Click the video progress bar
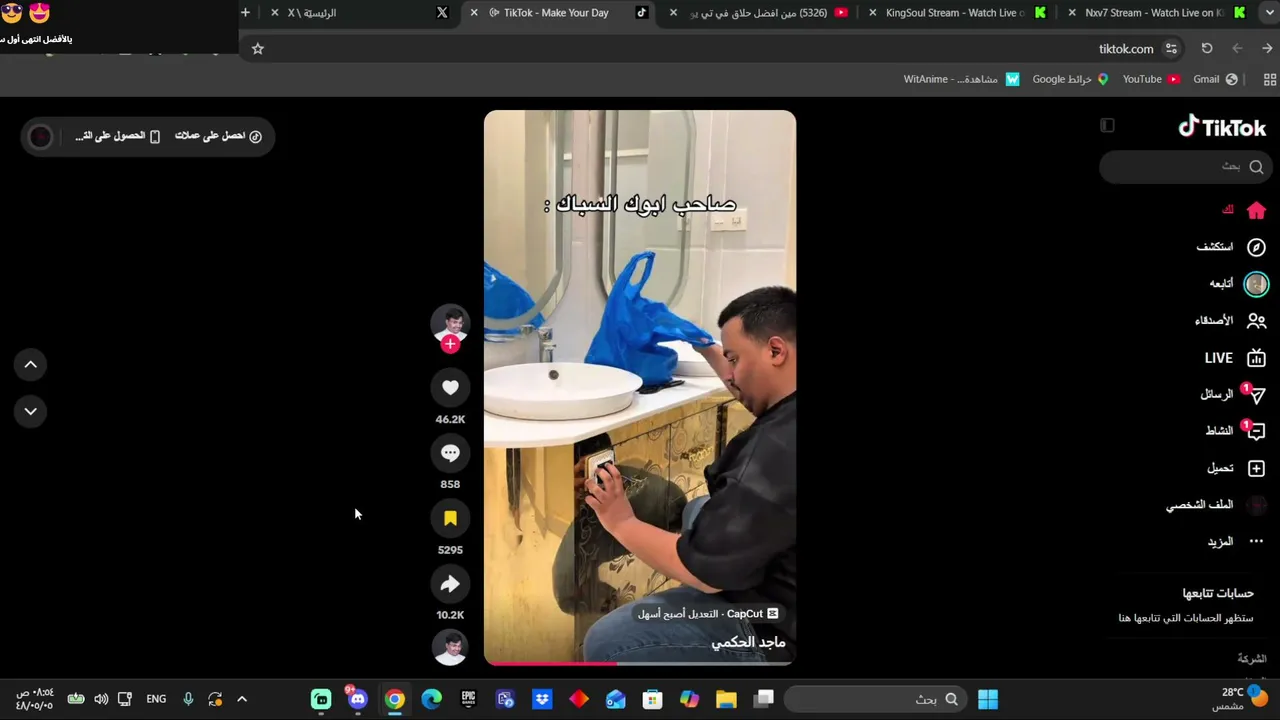The height and width of the screenshot is (720, 1280). (x=640, y=662)
